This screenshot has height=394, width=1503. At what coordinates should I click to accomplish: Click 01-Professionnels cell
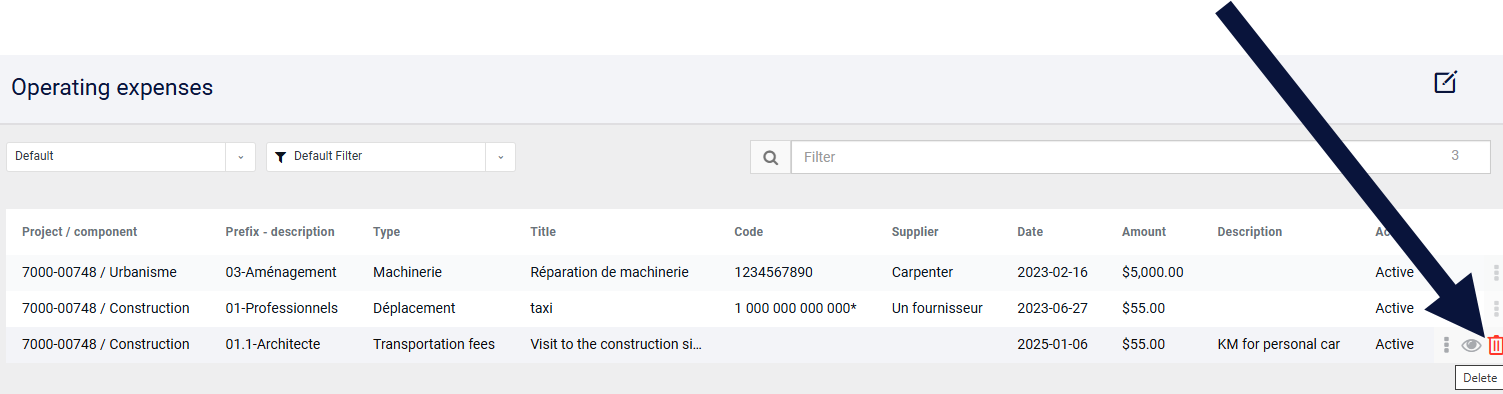282,308
